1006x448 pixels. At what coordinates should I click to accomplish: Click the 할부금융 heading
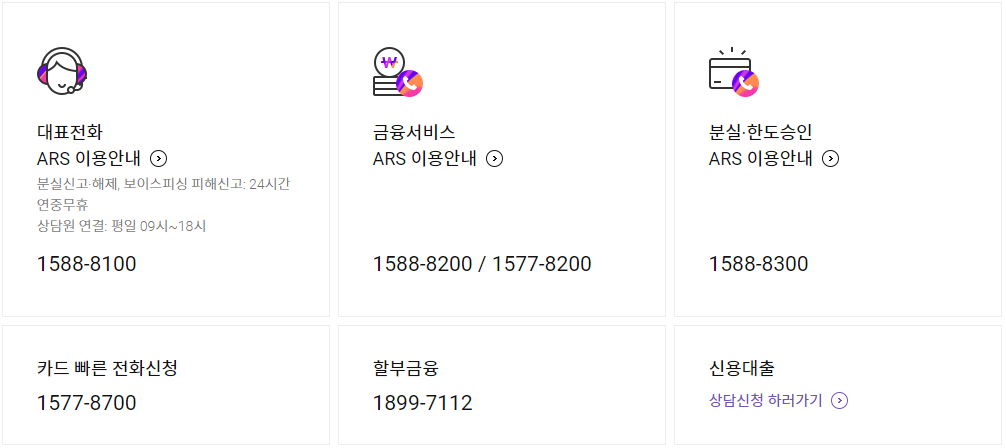(x=405, y=368)
